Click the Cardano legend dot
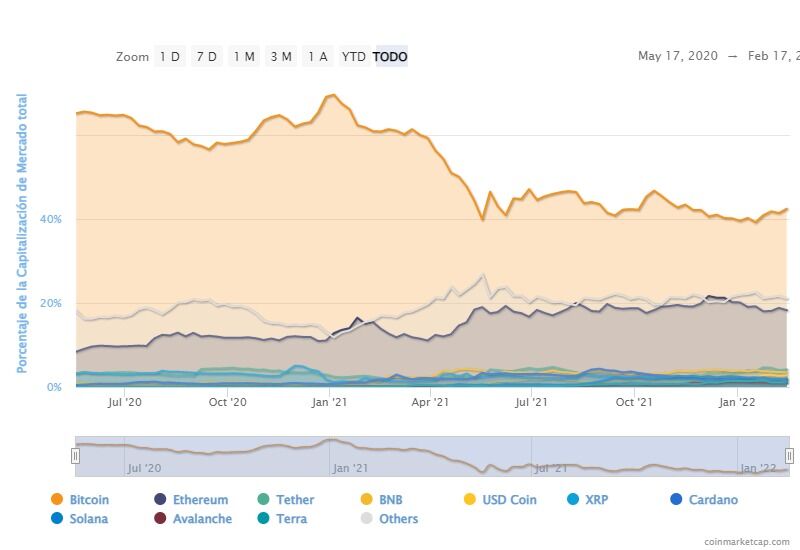The height and width of the screenshot is (550, 800). tap(677, 499)
